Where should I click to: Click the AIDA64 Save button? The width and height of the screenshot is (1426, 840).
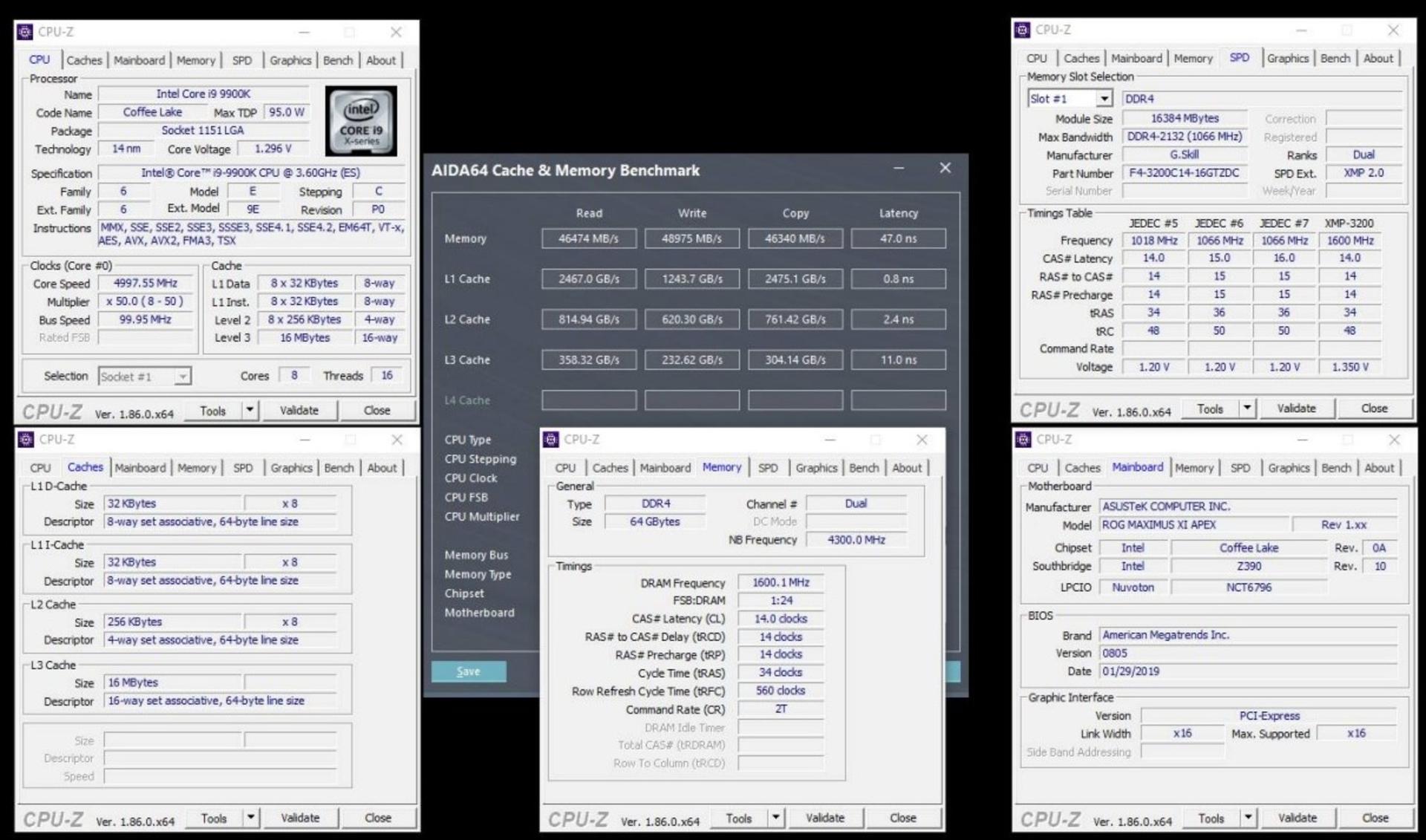469,671
